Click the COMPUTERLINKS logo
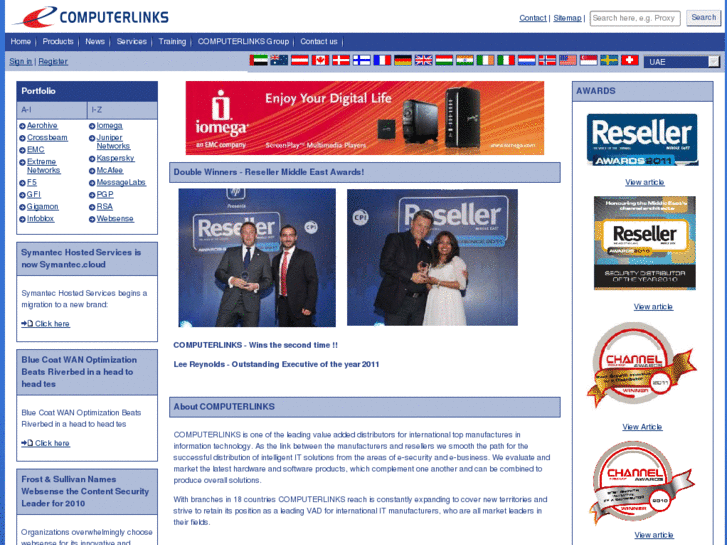 91,17
